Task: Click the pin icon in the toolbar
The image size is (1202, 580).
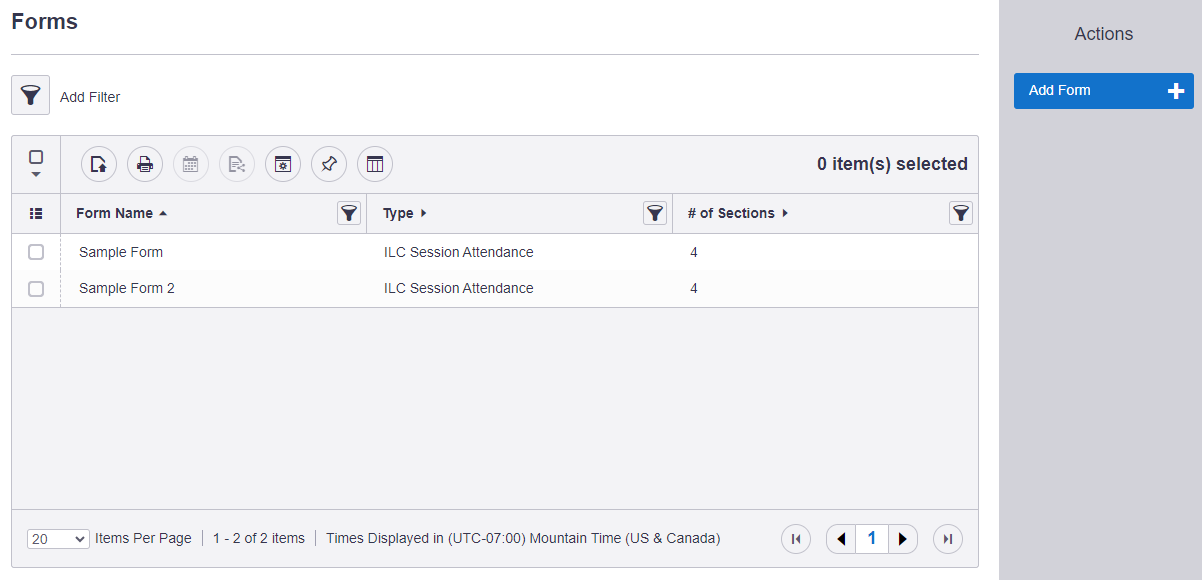Action: point(329,164)
